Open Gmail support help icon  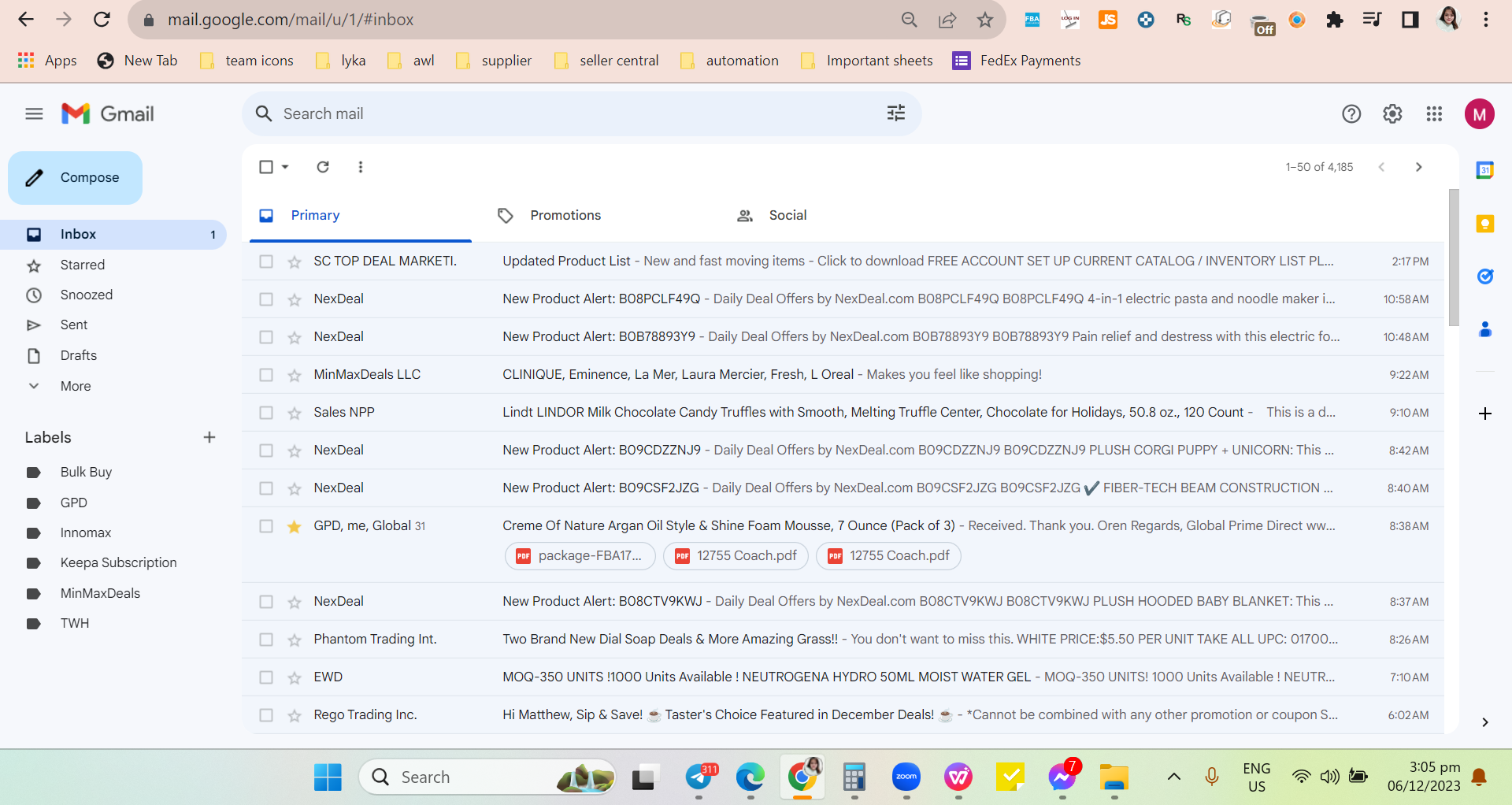coord(1351,114)
